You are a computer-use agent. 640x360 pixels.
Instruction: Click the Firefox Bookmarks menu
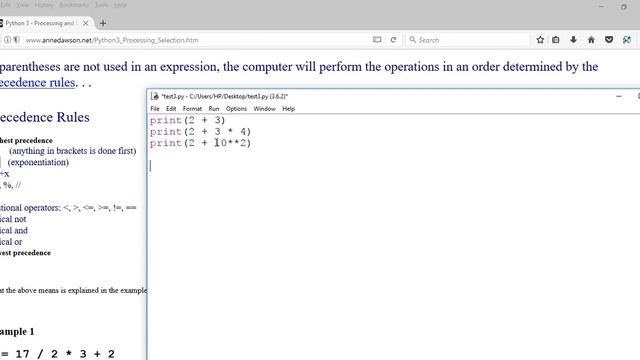74,5
